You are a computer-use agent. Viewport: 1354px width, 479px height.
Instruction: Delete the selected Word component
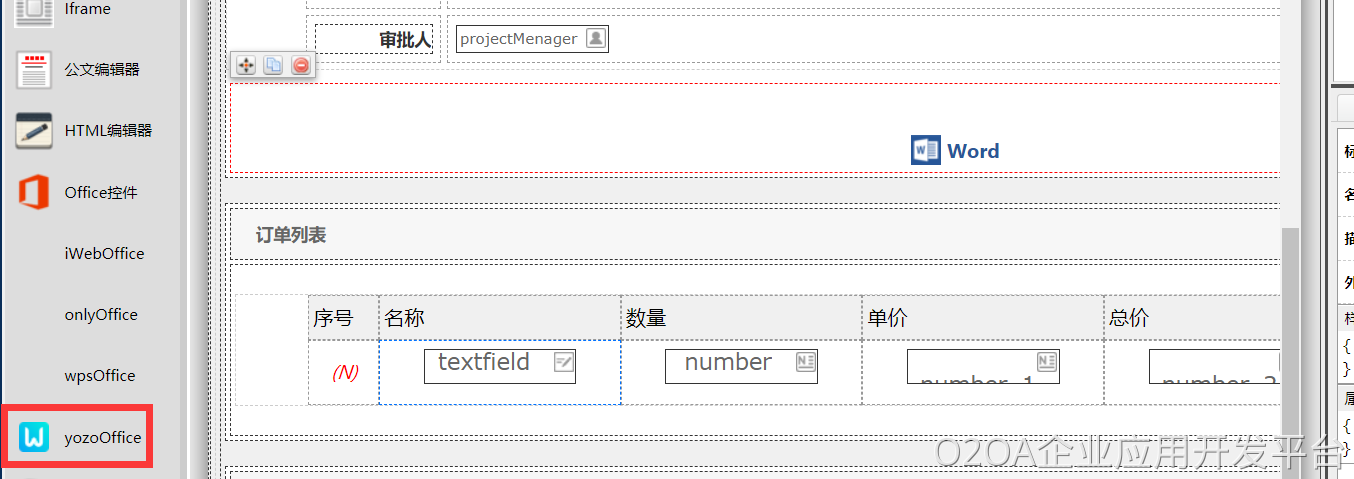[300, 66]
